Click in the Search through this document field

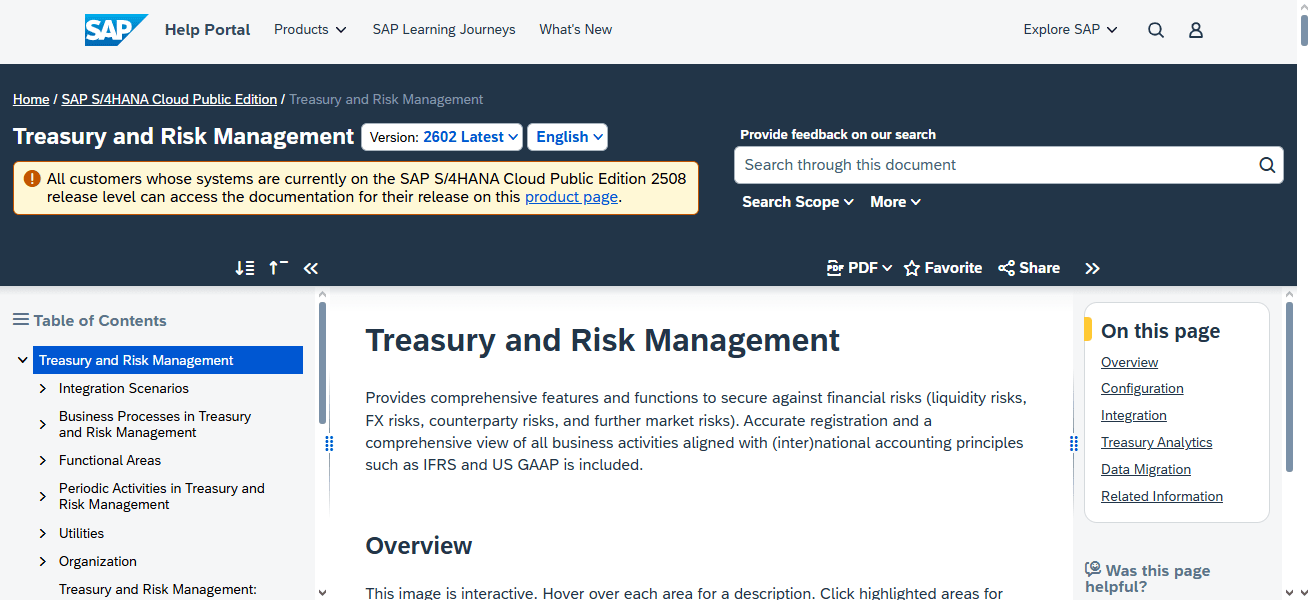coord(995,165)
